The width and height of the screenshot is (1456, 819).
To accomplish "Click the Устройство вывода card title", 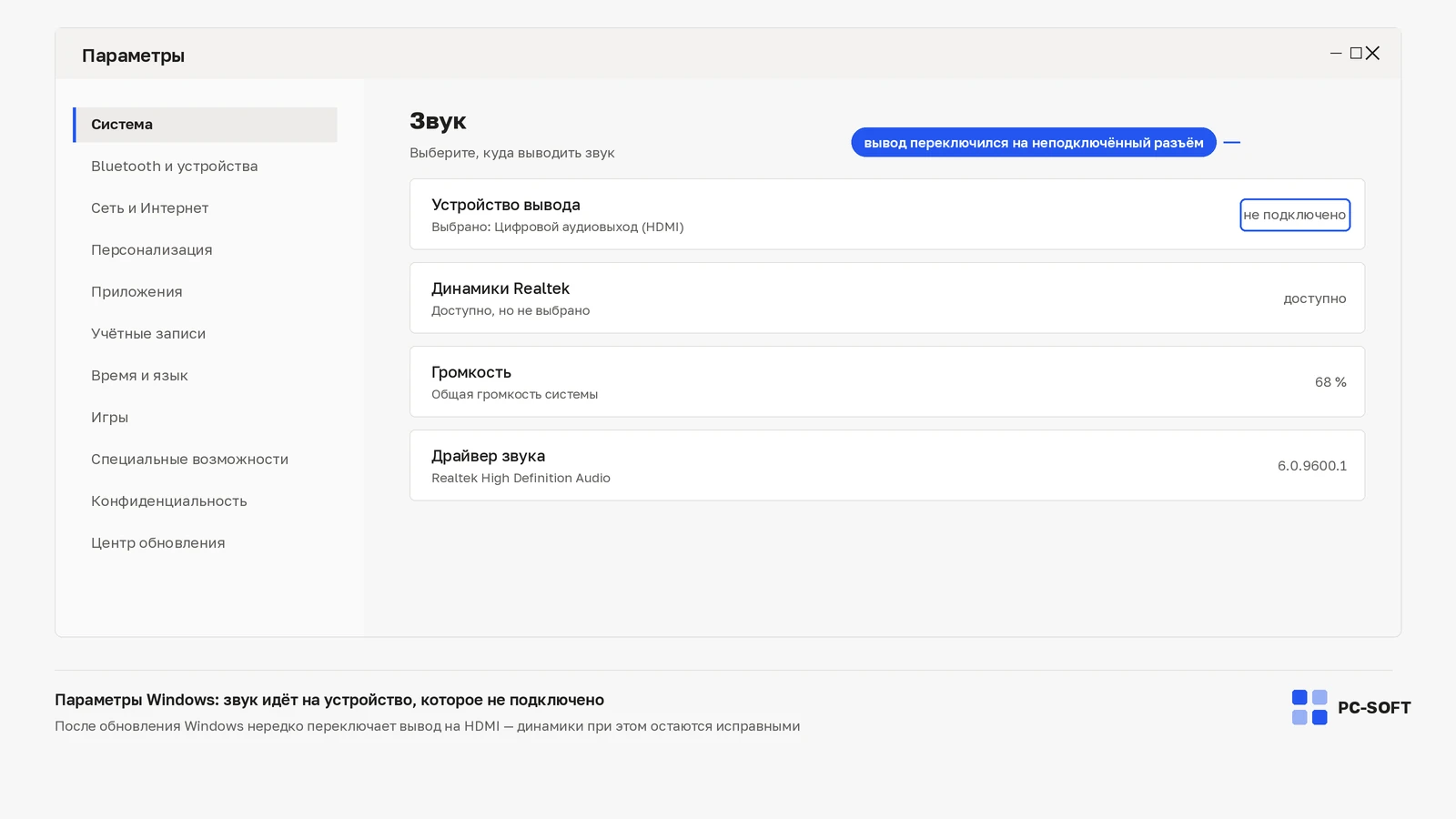I will (506, 205).
